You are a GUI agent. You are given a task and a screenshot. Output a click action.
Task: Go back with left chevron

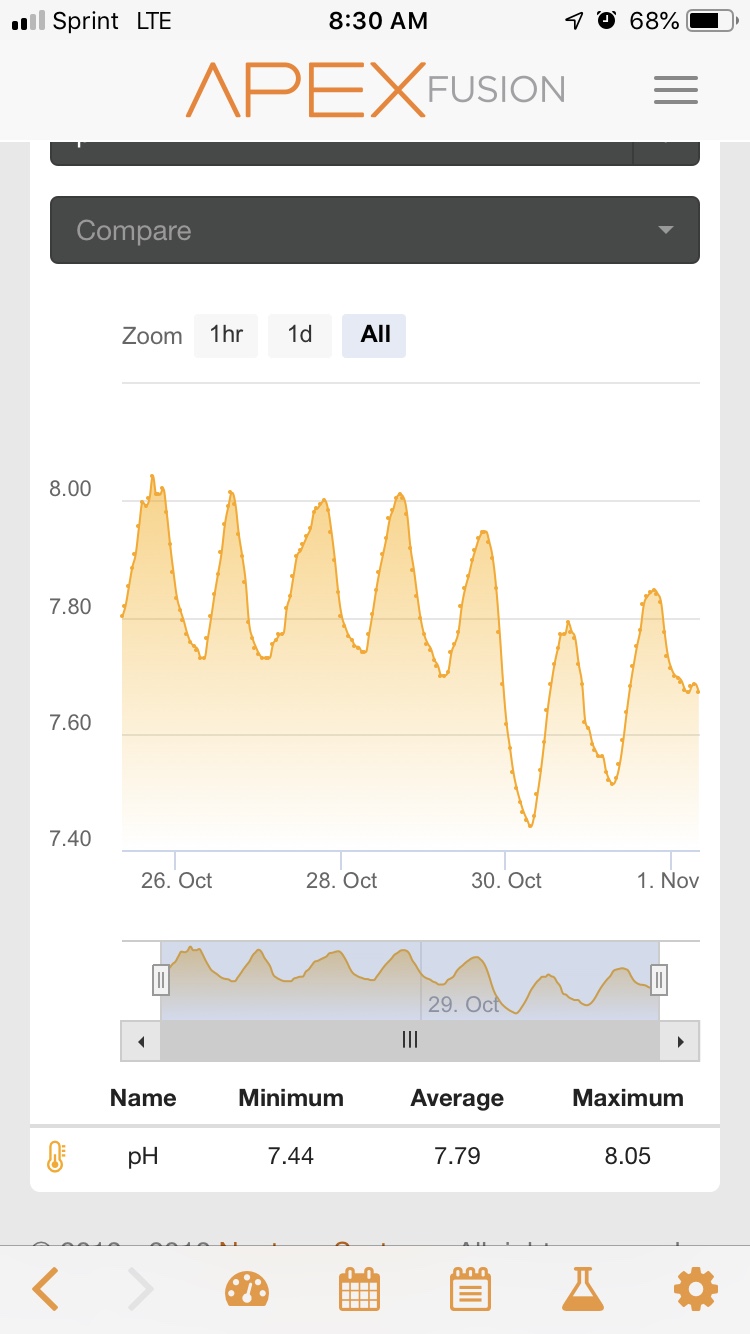coord(45,1290)
